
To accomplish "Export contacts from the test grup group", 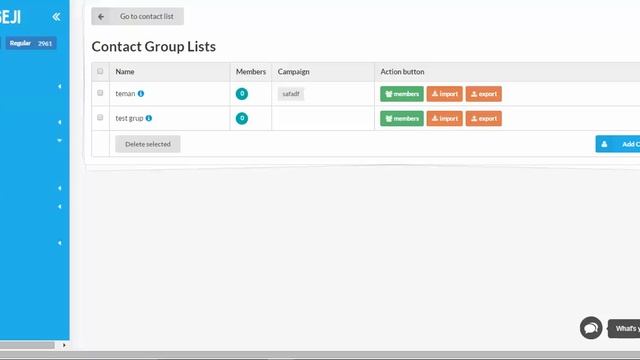I will pyautogui.click(x=484, y=118).
